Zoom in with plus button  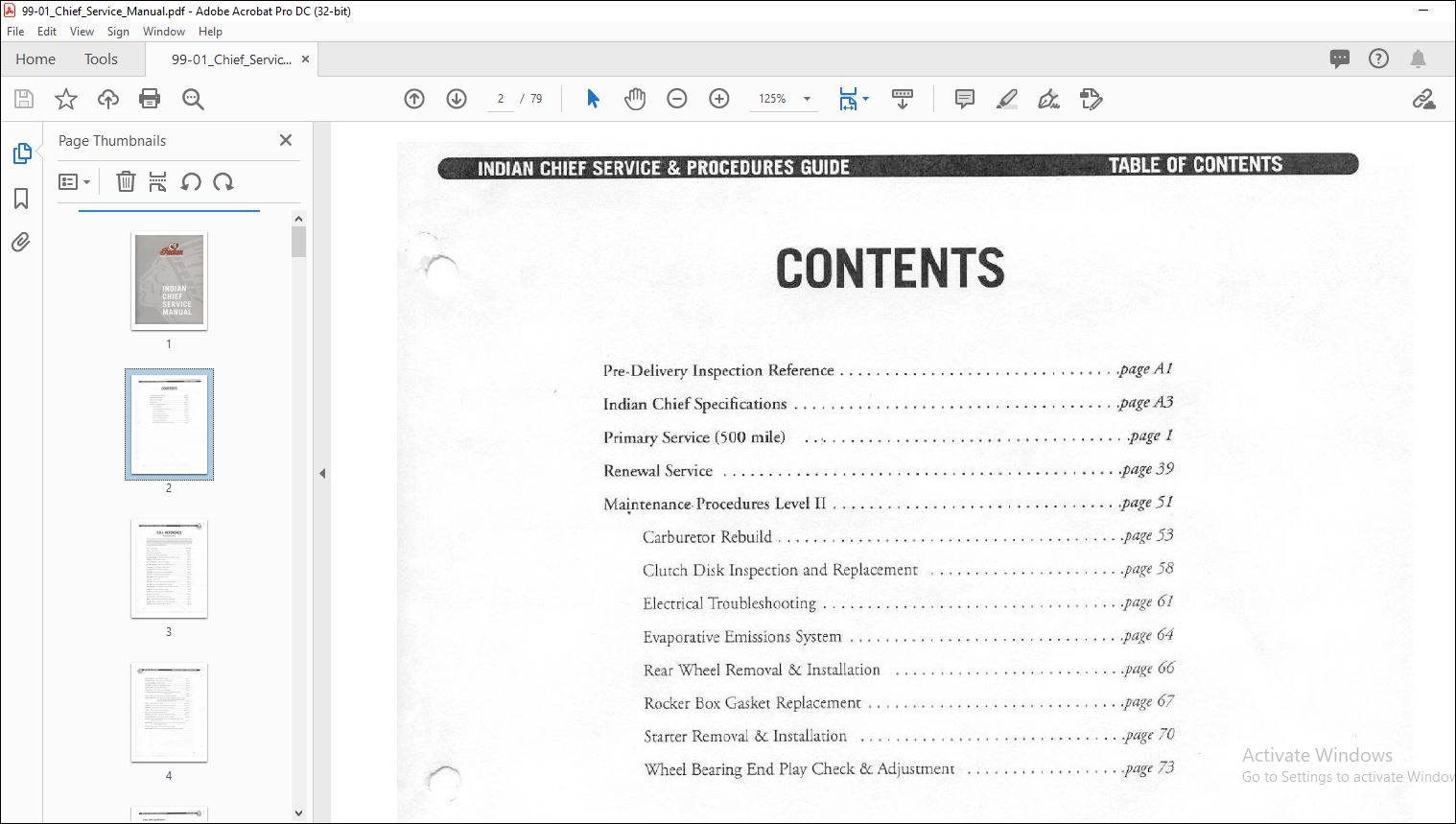(719, 99)
